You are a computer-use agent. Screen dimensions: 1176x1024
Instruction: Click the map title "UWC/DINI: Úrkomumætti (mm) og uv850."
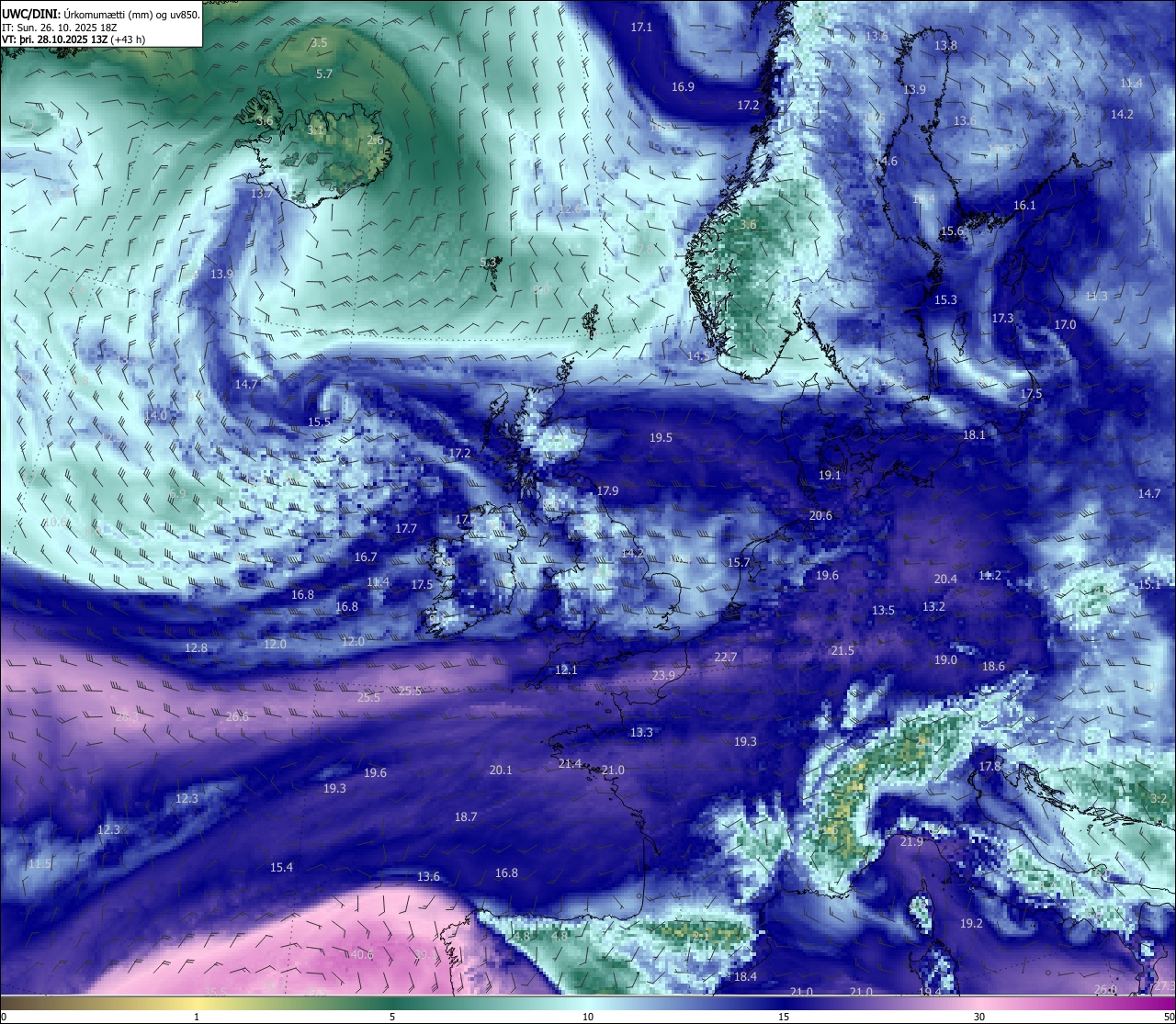100,13
